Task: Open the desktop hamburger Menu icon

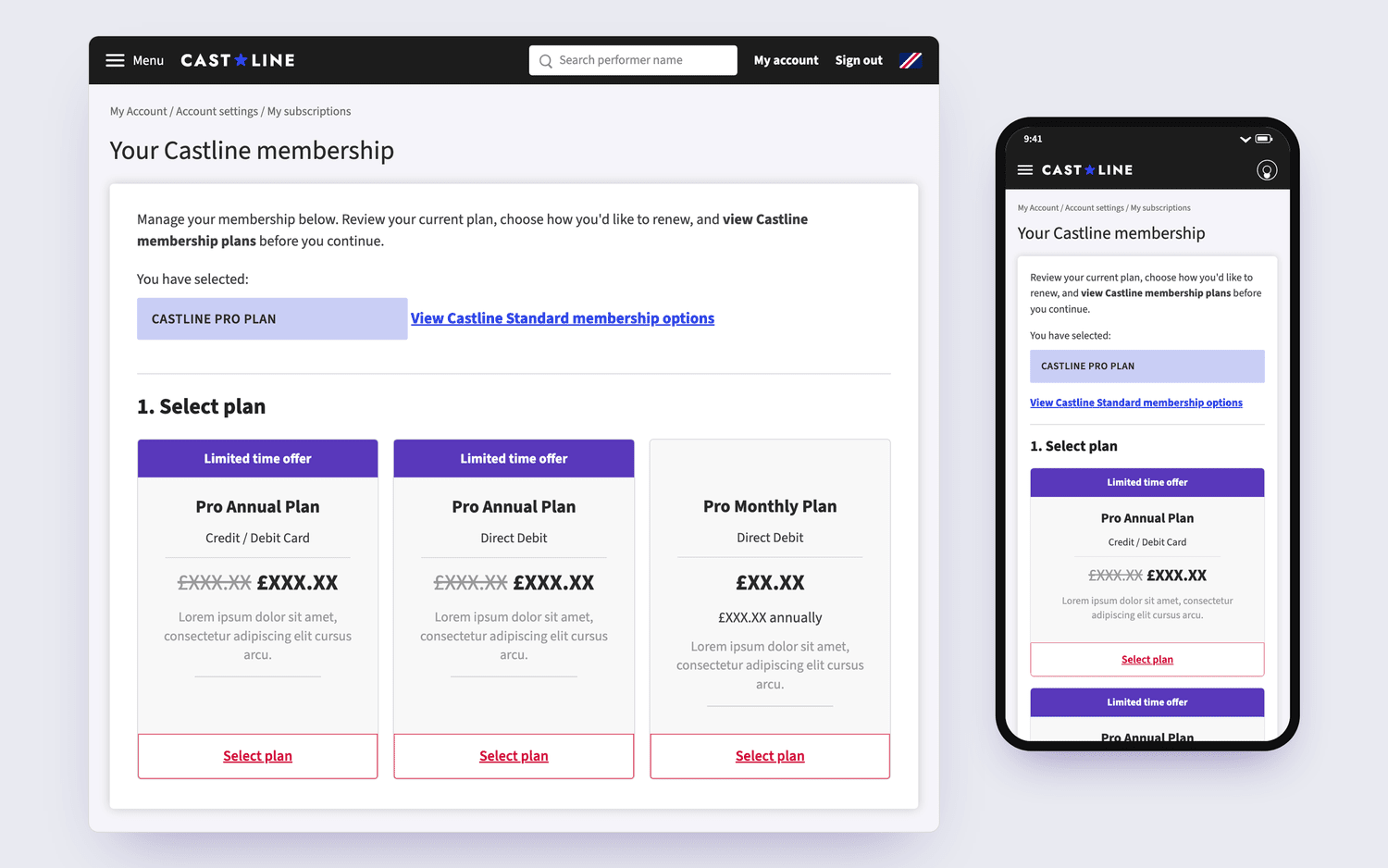Action: point(115,60)
